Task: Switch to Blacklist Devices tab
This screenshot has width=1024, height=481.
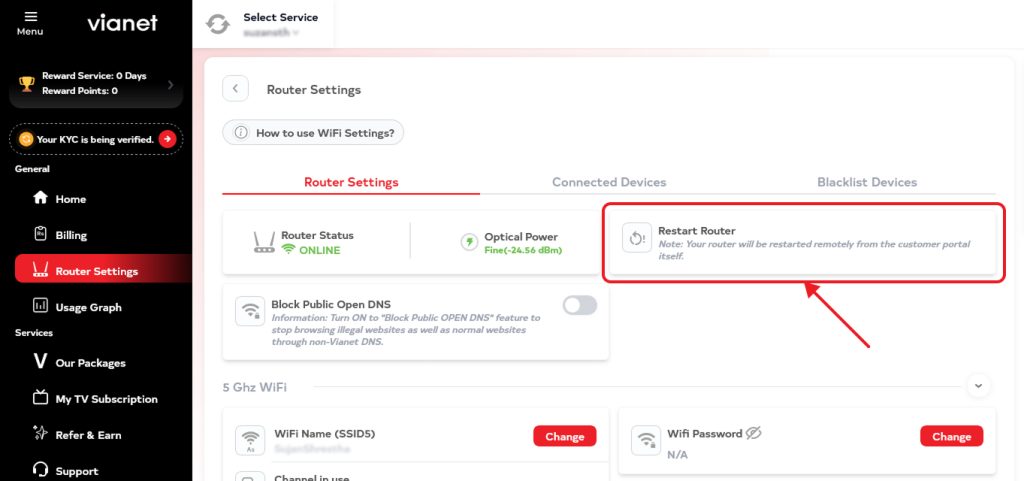Action: (x=867, y=182)
